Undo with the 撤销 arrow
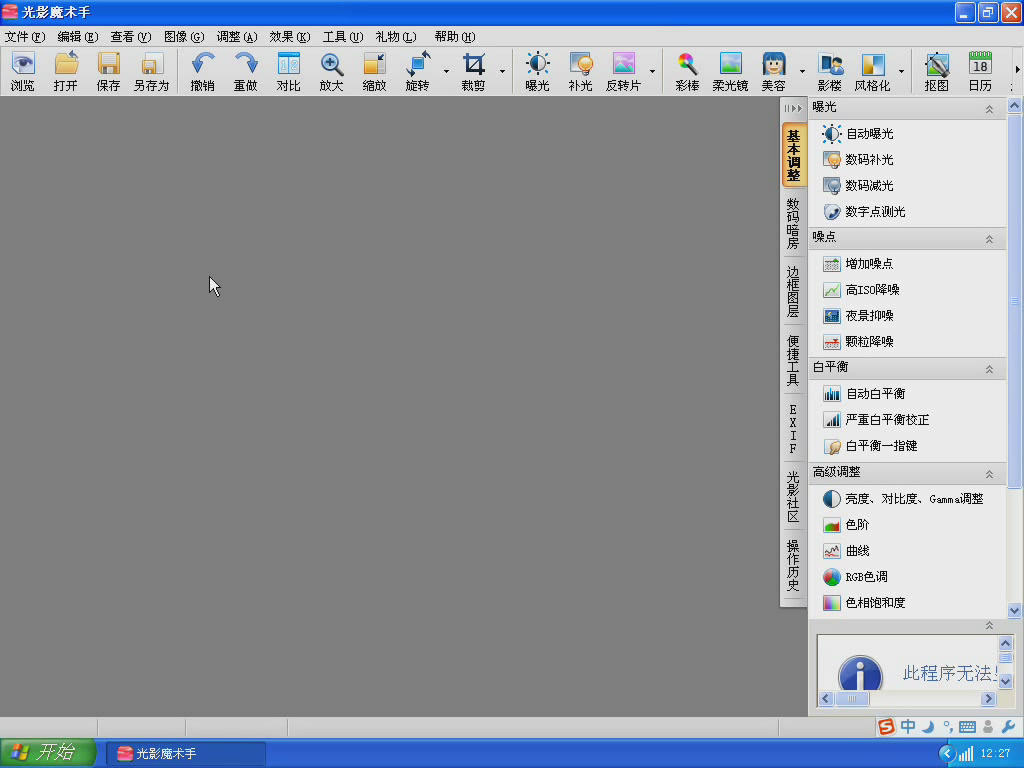 202,71
